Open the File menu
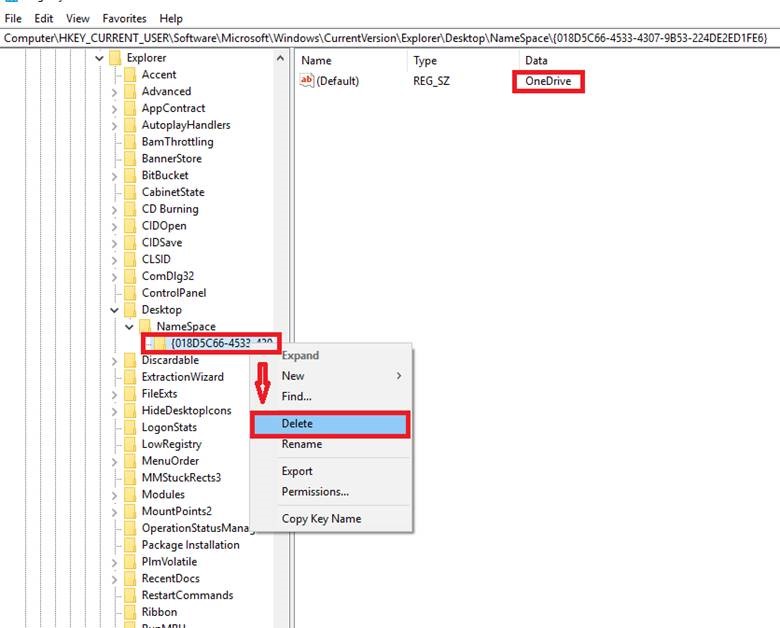 pos(13,18)
